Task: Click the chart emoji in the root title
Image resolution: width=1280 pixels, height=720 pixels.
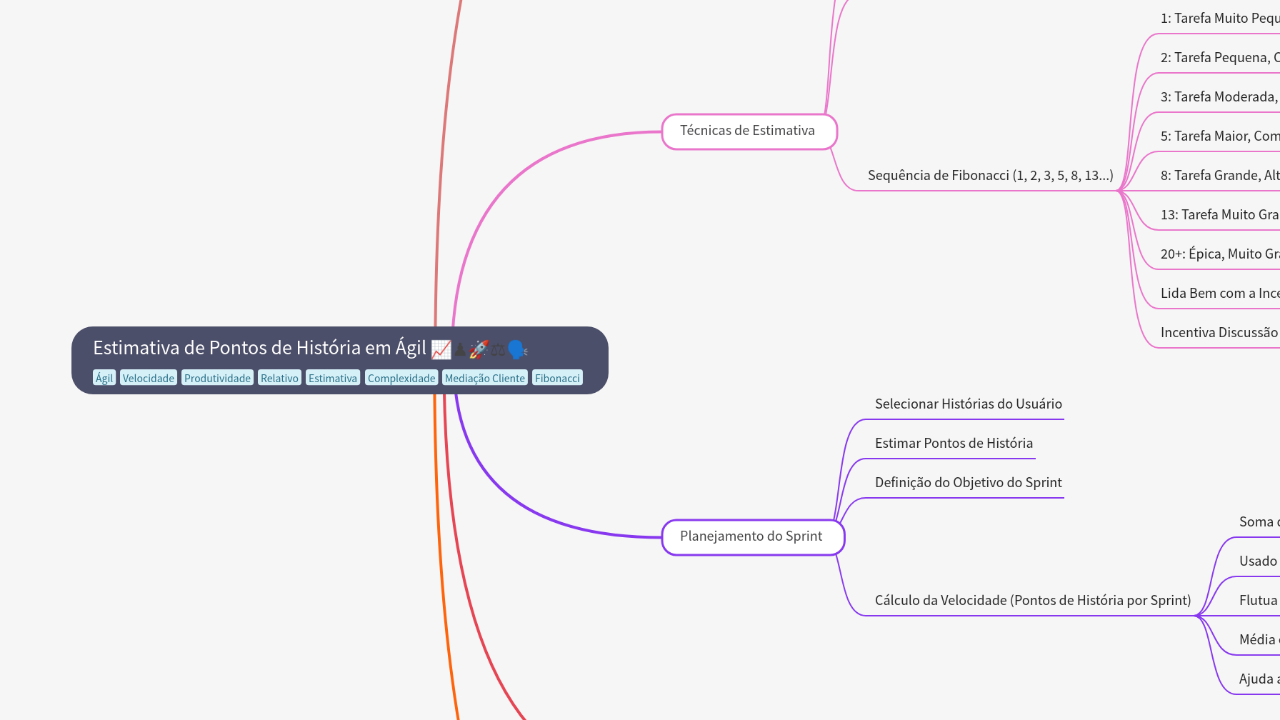Action: 441,349
